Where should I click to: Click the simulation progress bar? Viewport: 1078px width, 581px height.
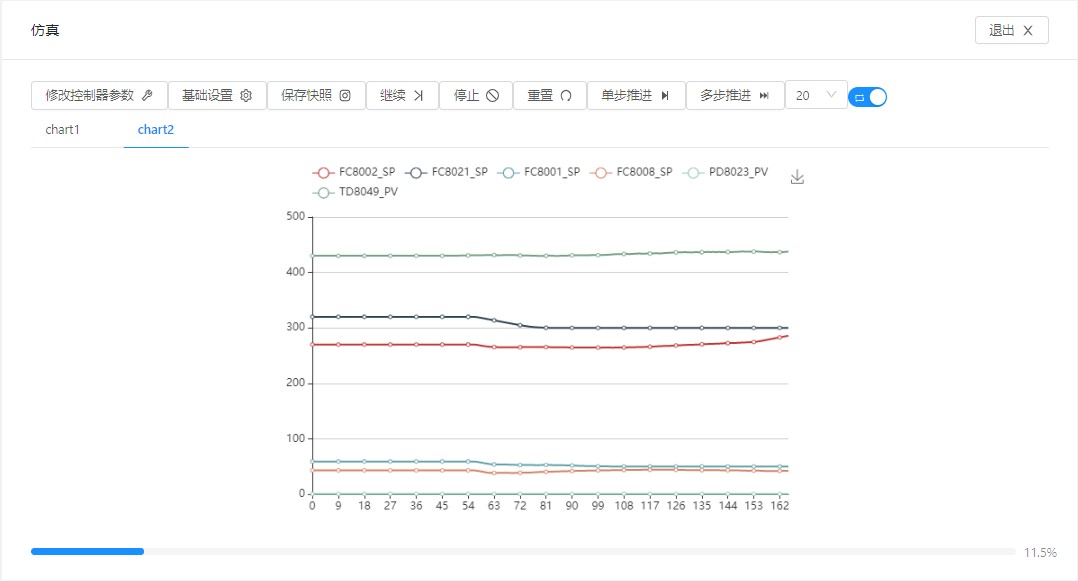(x=523, y=551)
